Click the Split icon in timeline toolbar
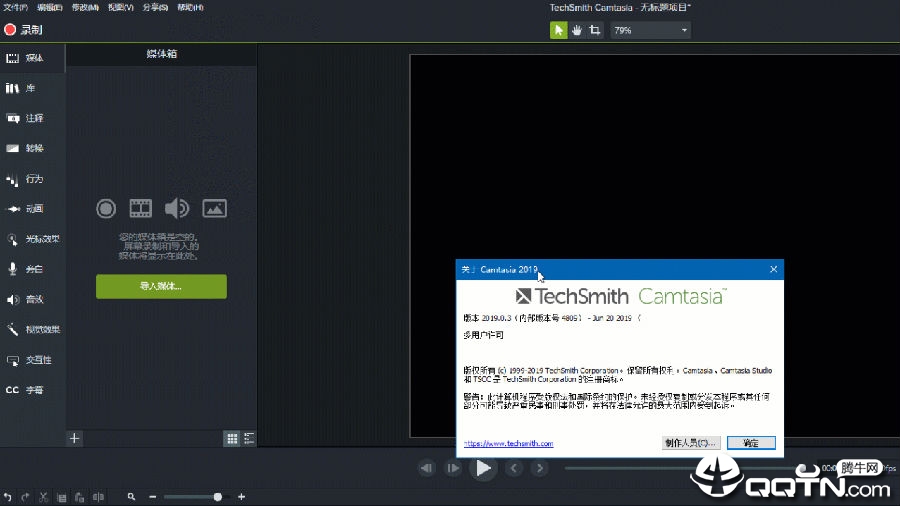 [99, 497]
